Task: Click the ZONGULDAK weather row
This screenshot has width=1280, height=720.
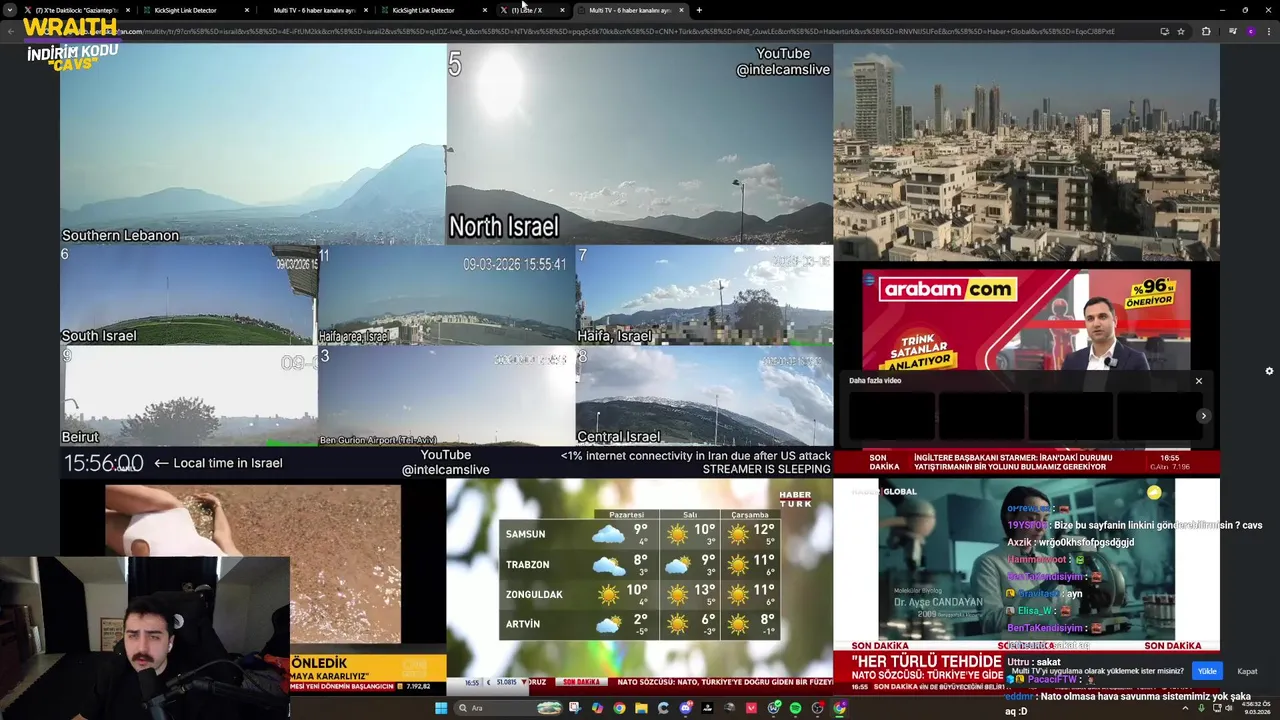Action: tap(638, 594)
